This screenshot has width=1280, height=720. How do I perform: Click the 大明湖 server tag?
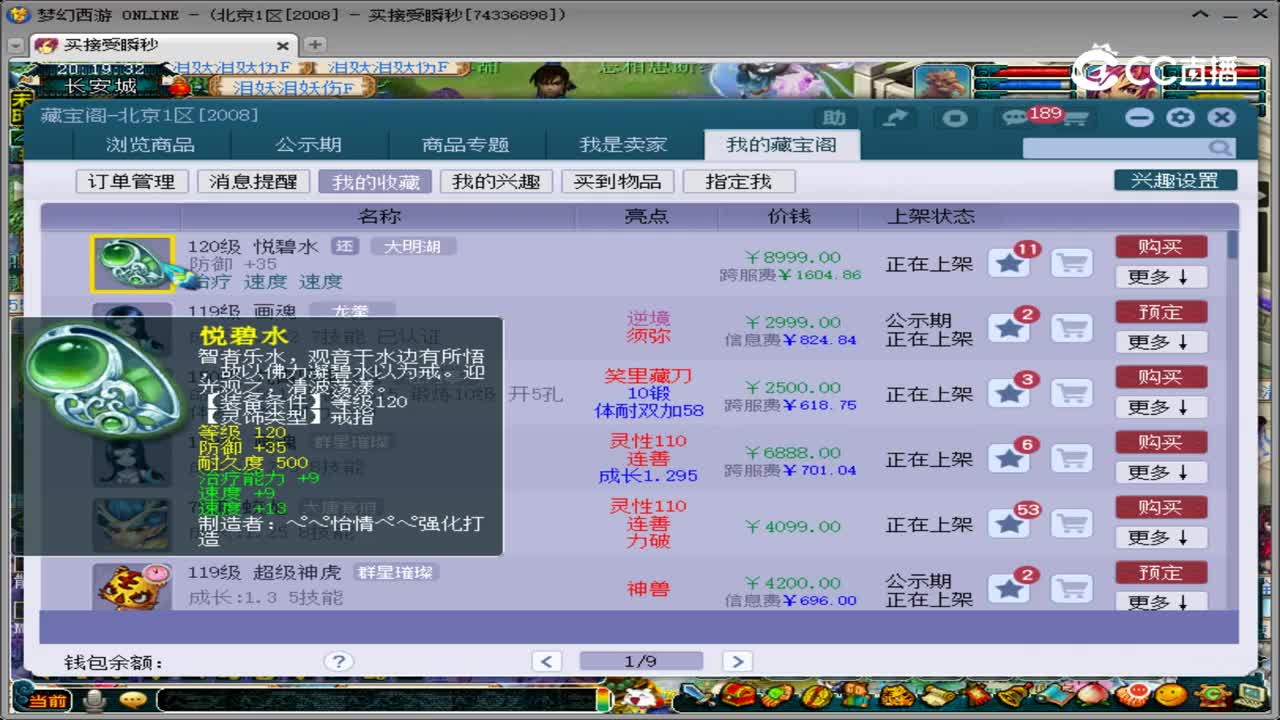point(413,246)
